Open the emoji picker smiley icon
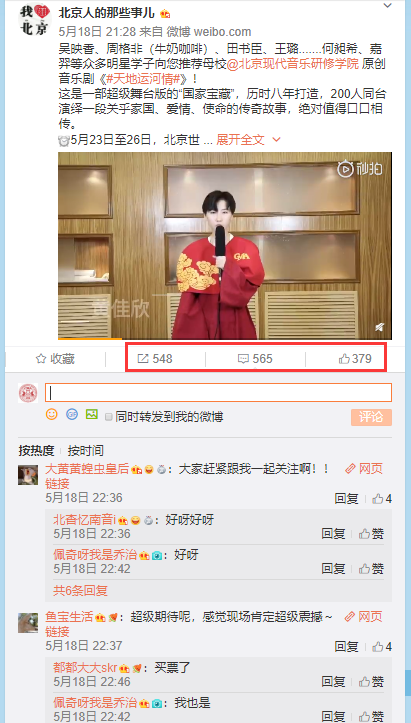 coord(52,414)
